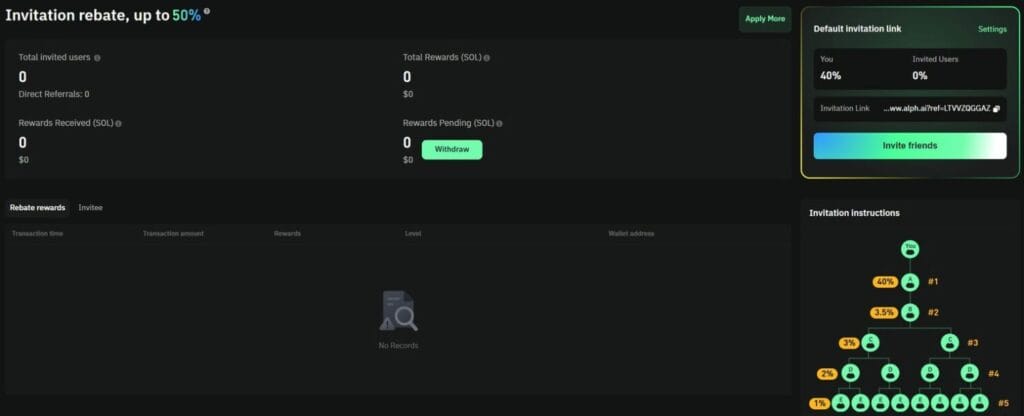Click the Wallet address column header
Viewport: 1024px width, 416px height.
(x=631, y=234)
